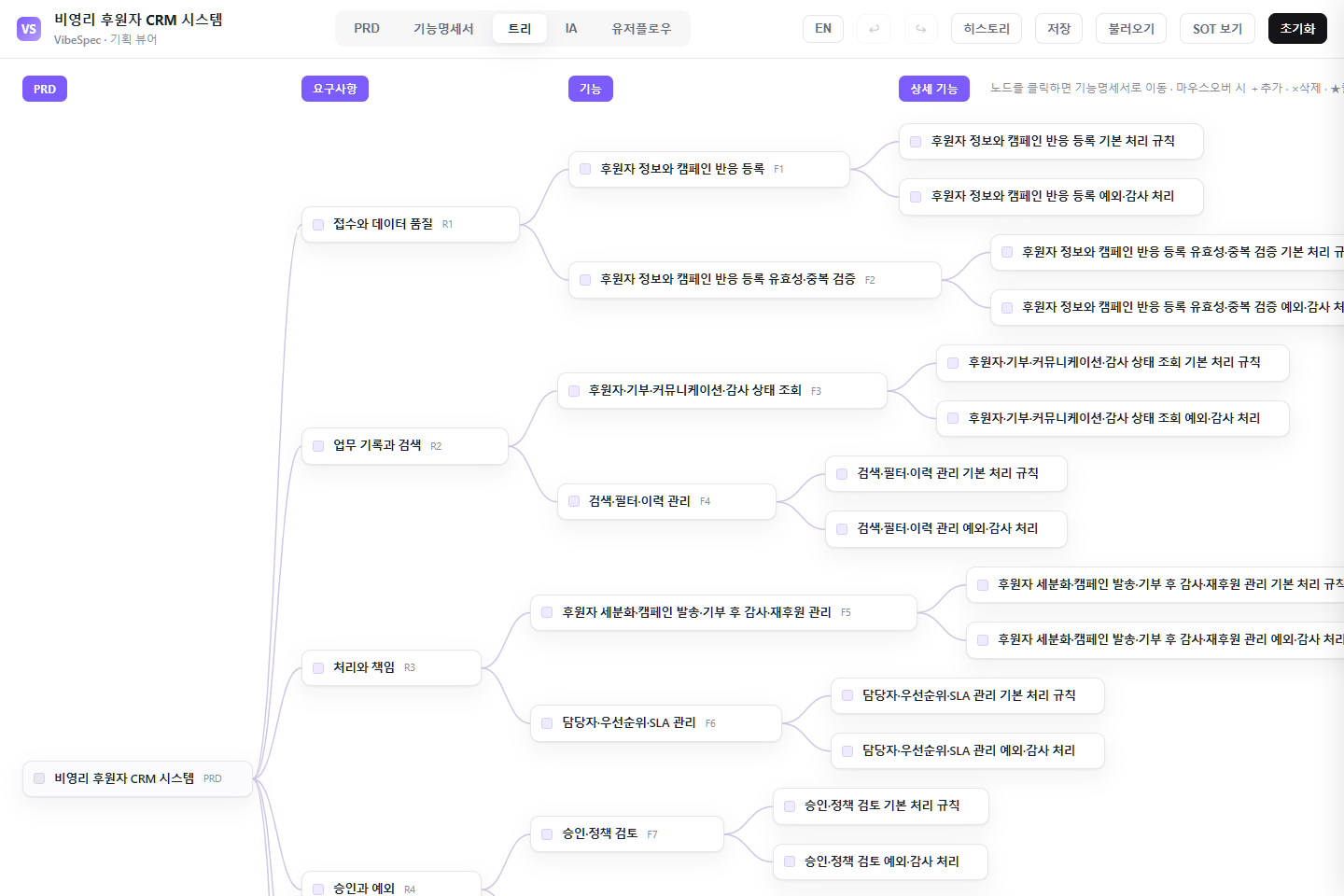1344x896 pixels.
Task: Click the VibeSpec · 기획 뷰어 subtitle
Action: (105, 40)
